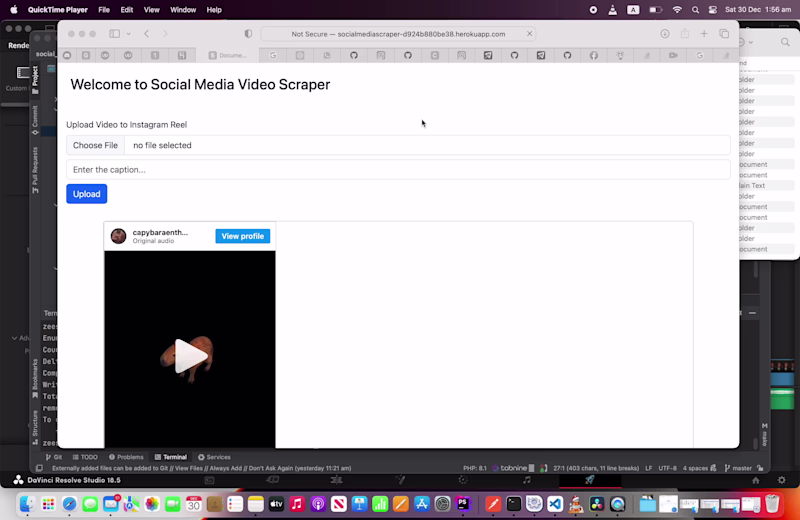The image size is (800, 520).
Task: Show the Safari tab overview
Action: click(x=724, y=34)
